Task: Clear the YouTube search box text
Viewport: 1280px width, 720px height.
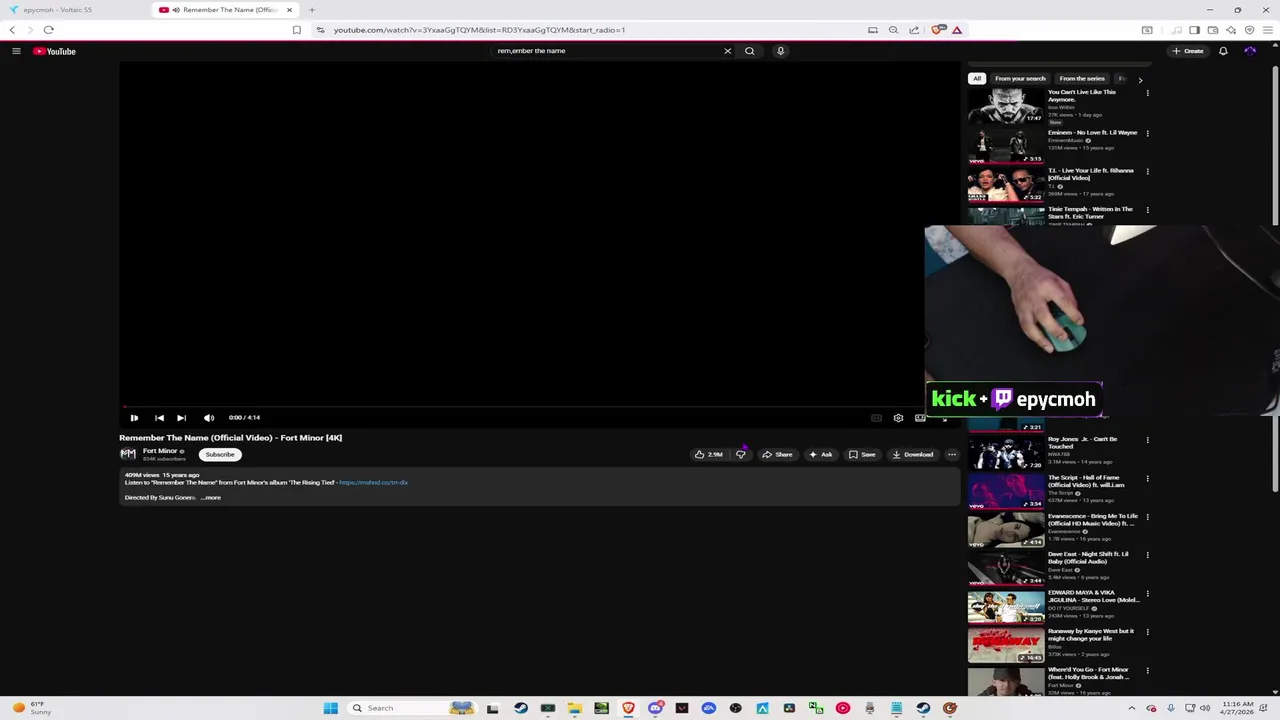Action: coord(727,51)
